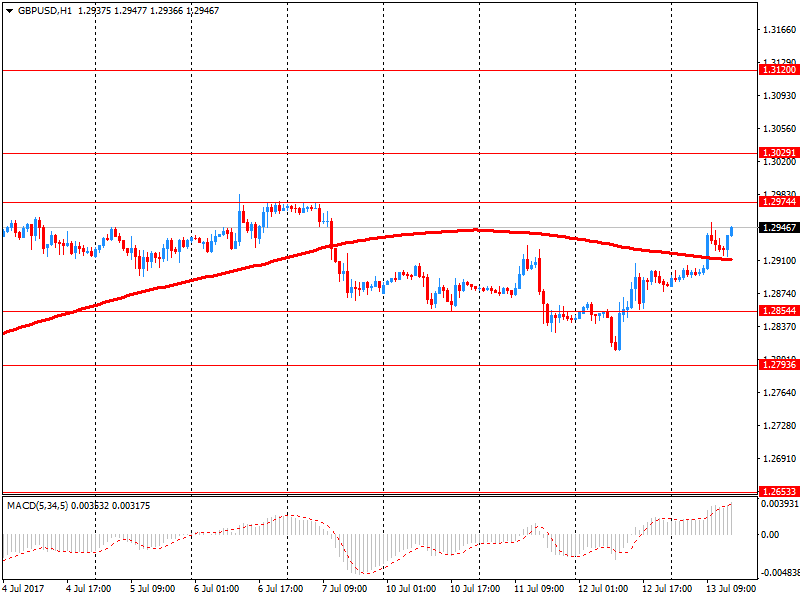Click the 4 Jul 2017 date label

click(23, 589)
